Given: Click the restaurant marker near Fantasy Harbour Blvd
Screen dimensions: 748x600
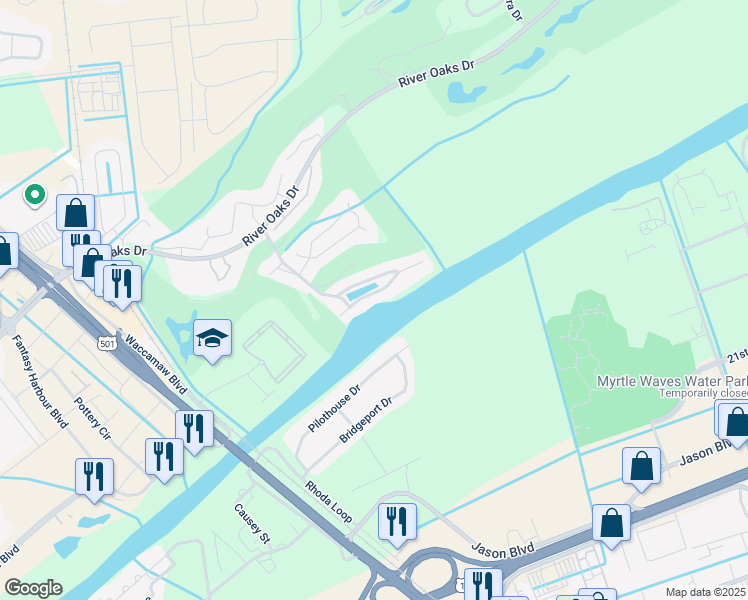Looking at the screenshot, I should 94,479.
